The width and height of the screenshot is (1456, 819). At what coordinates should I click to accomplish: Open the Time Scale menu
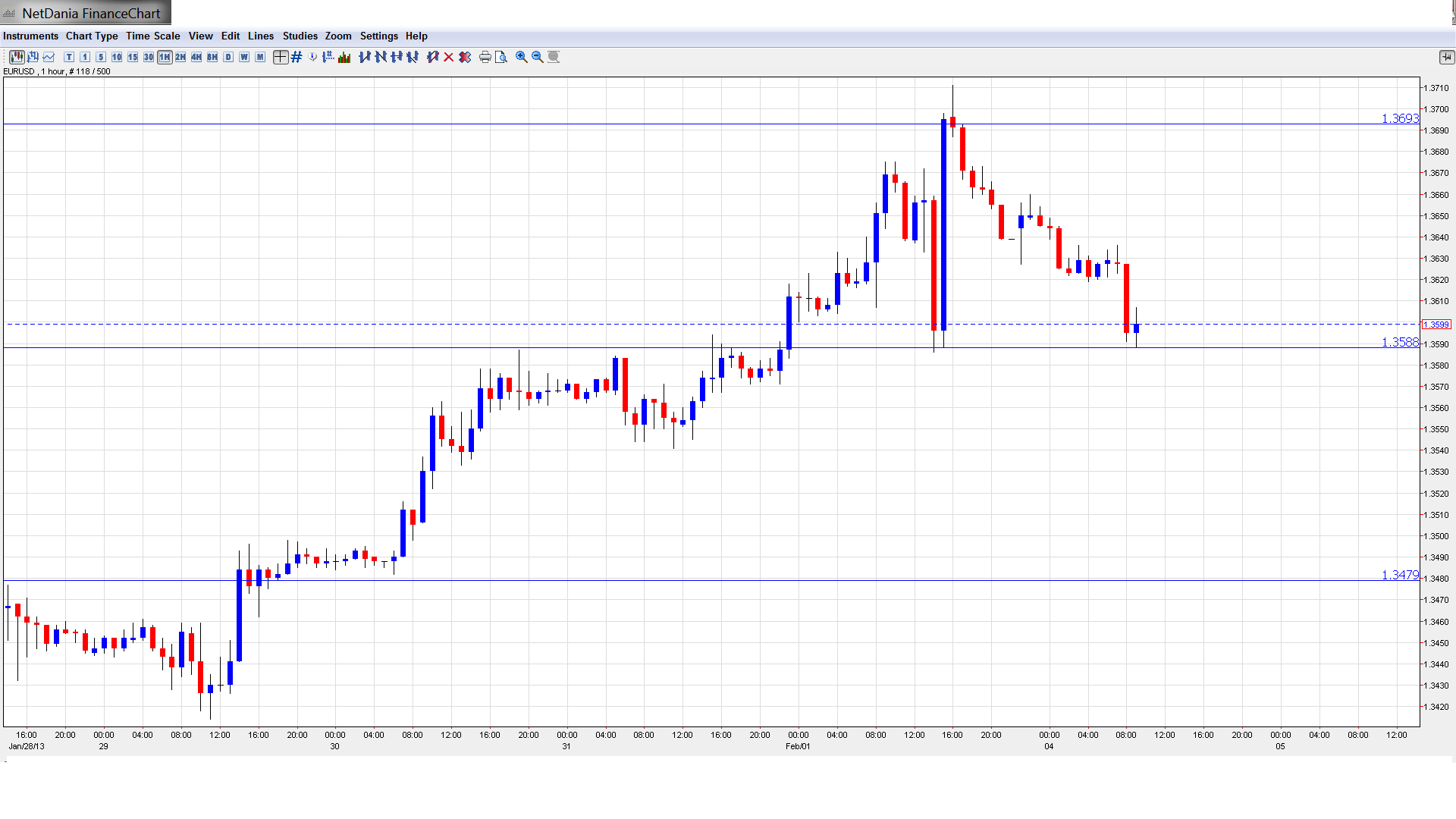click(x=152, y=36)
